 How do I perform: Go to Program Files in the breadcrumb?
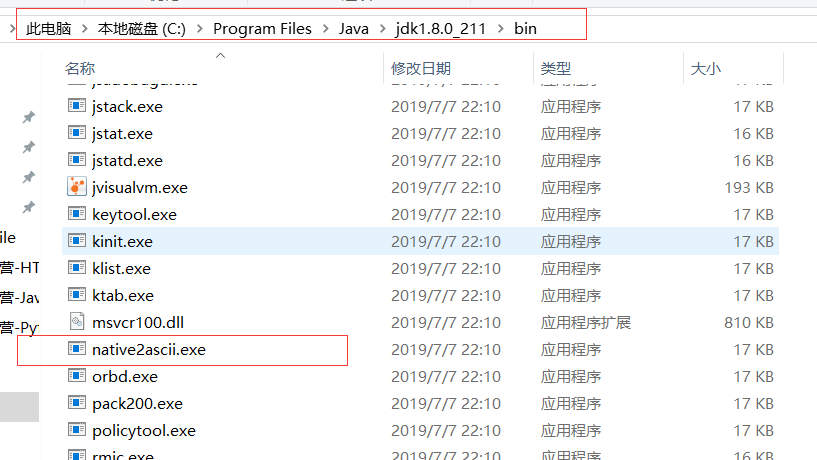[262, 29]
